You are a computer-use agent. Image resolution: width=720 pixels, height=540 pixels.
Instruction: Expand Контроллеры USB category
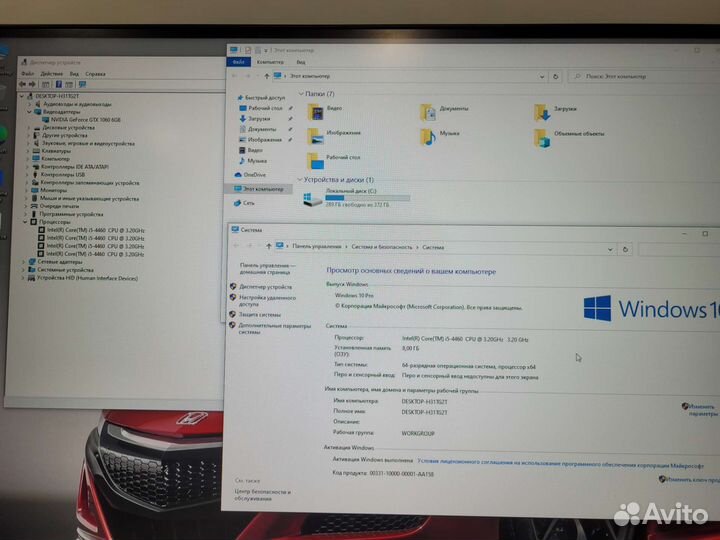(x=27, y=174)
